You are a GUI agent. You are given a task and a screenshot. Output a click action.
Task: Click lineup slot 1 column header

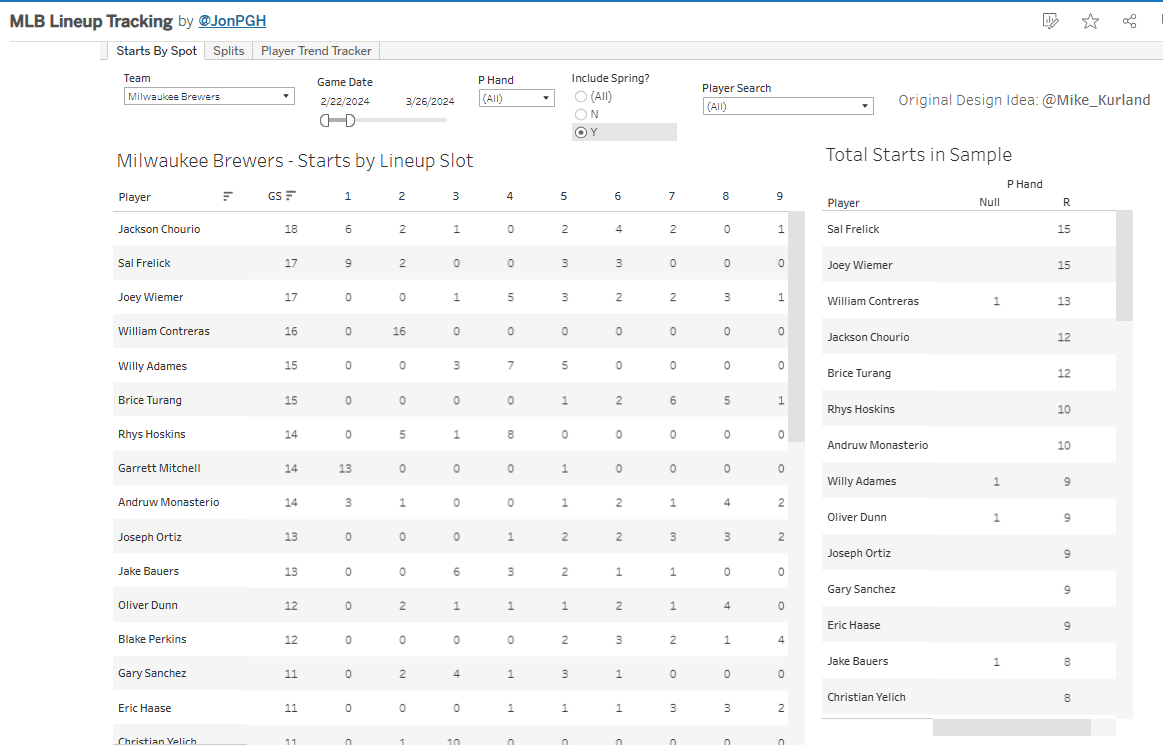[348, 197]
